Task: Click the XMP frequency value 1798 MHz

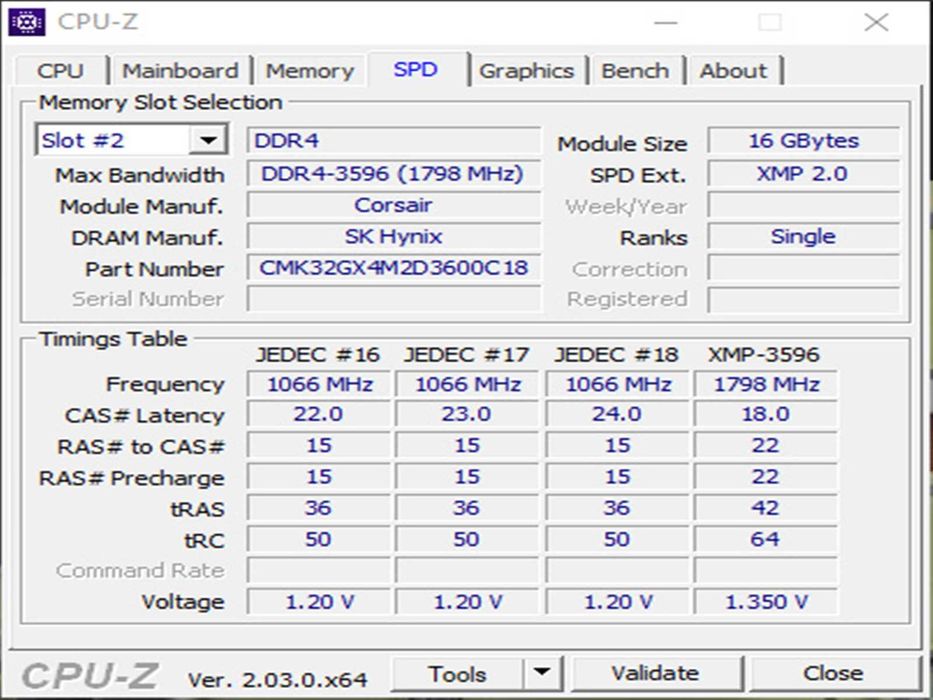Action: click(x=766, y=384)
